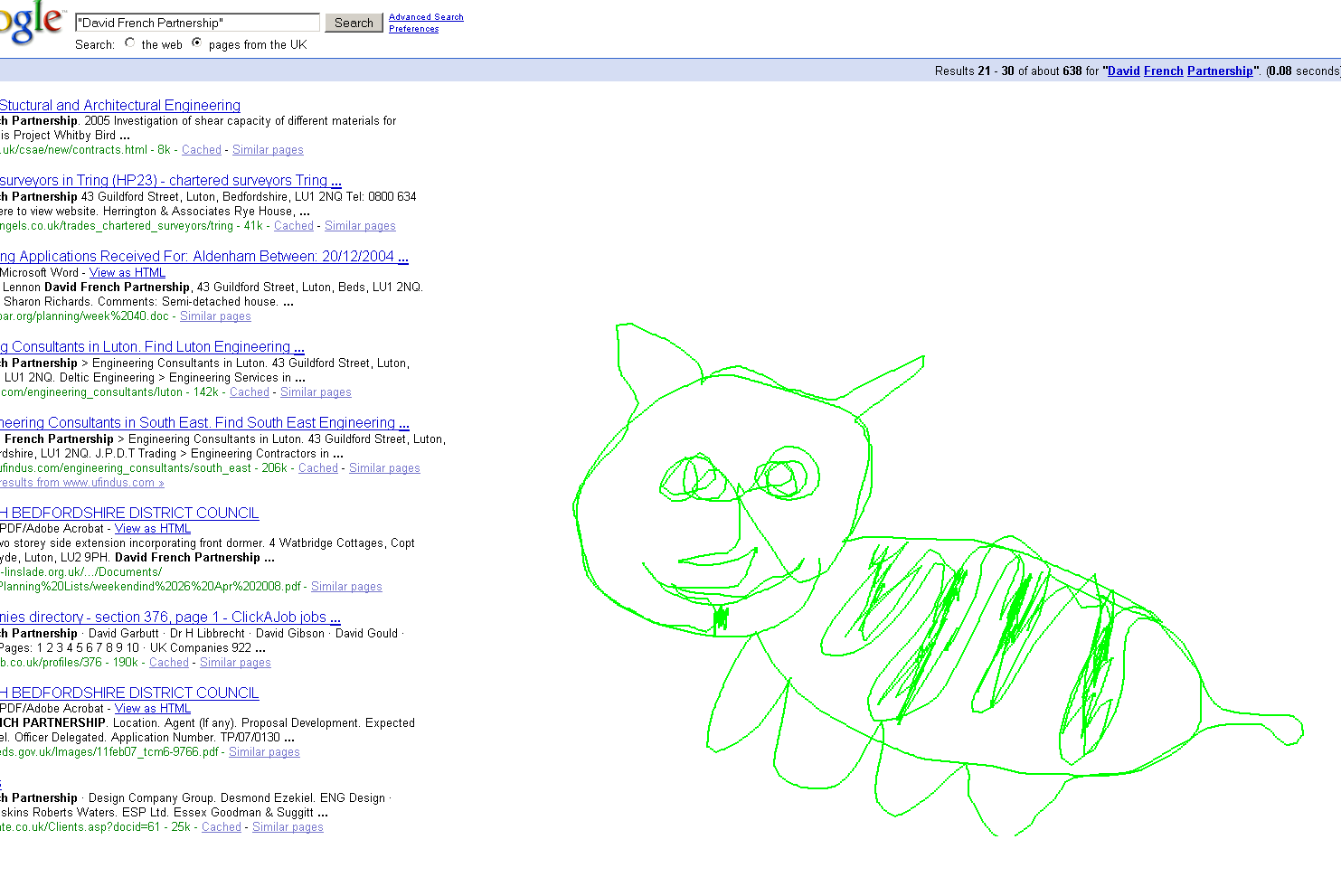Click the Search button
This screenshot has width=1341, height=896.
coord(354,23)
